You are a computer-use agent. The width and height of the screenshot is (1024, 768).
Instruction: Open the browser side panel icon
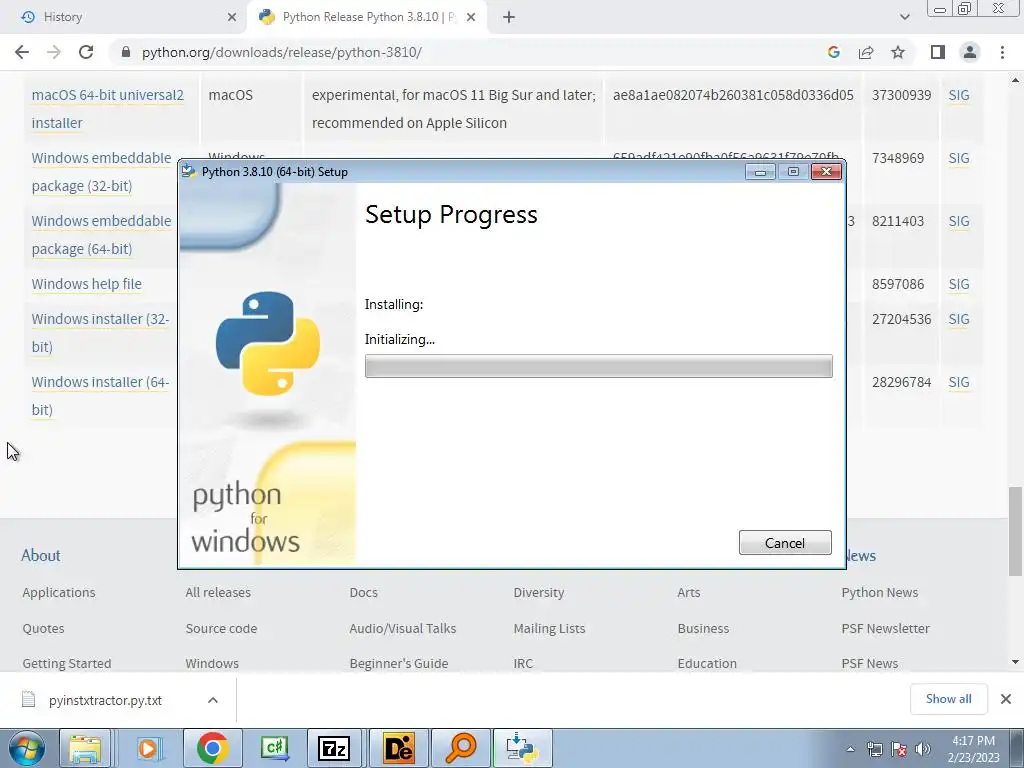938,52
